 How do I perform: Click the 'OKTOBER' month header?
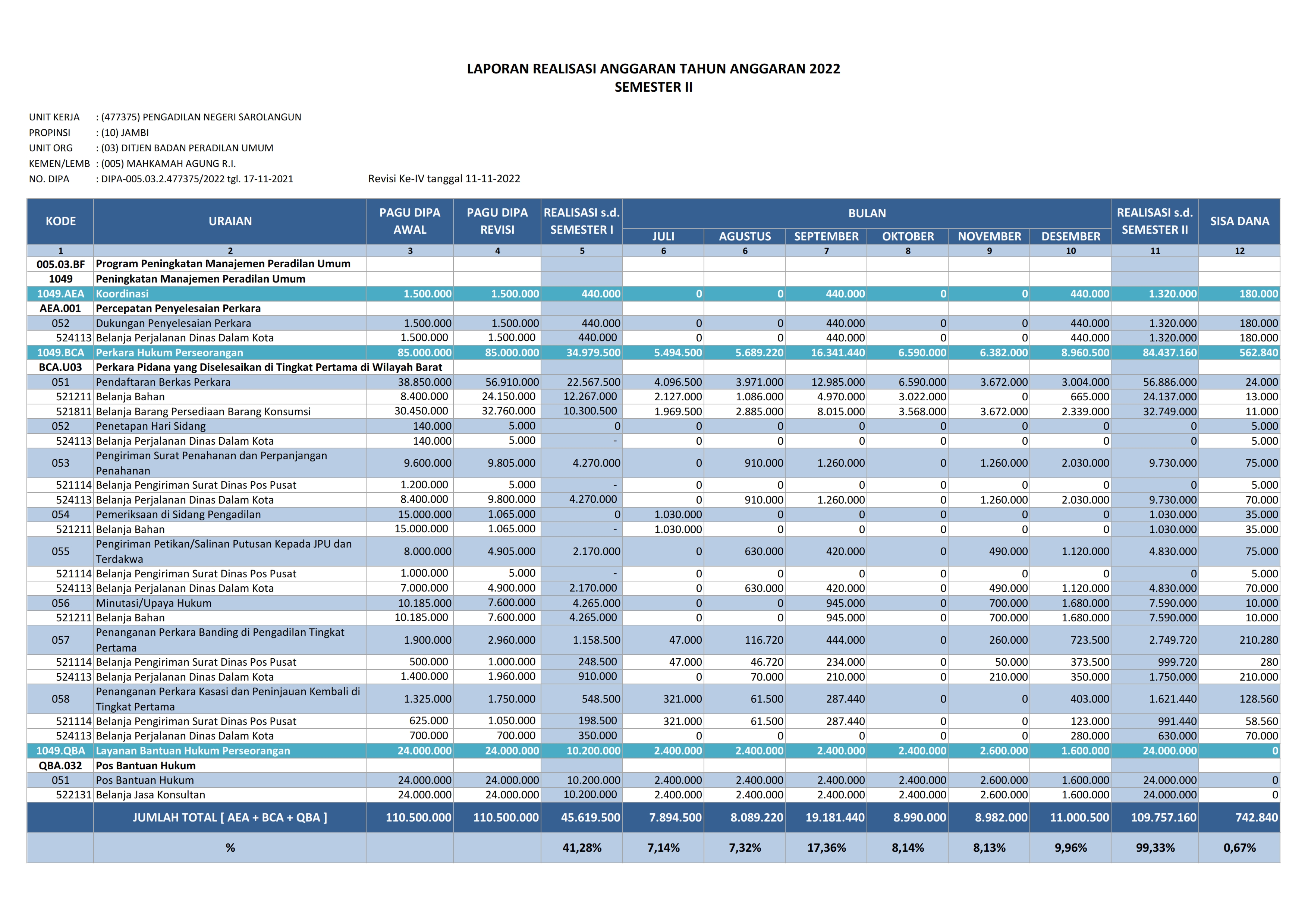(x=908, y=236)
